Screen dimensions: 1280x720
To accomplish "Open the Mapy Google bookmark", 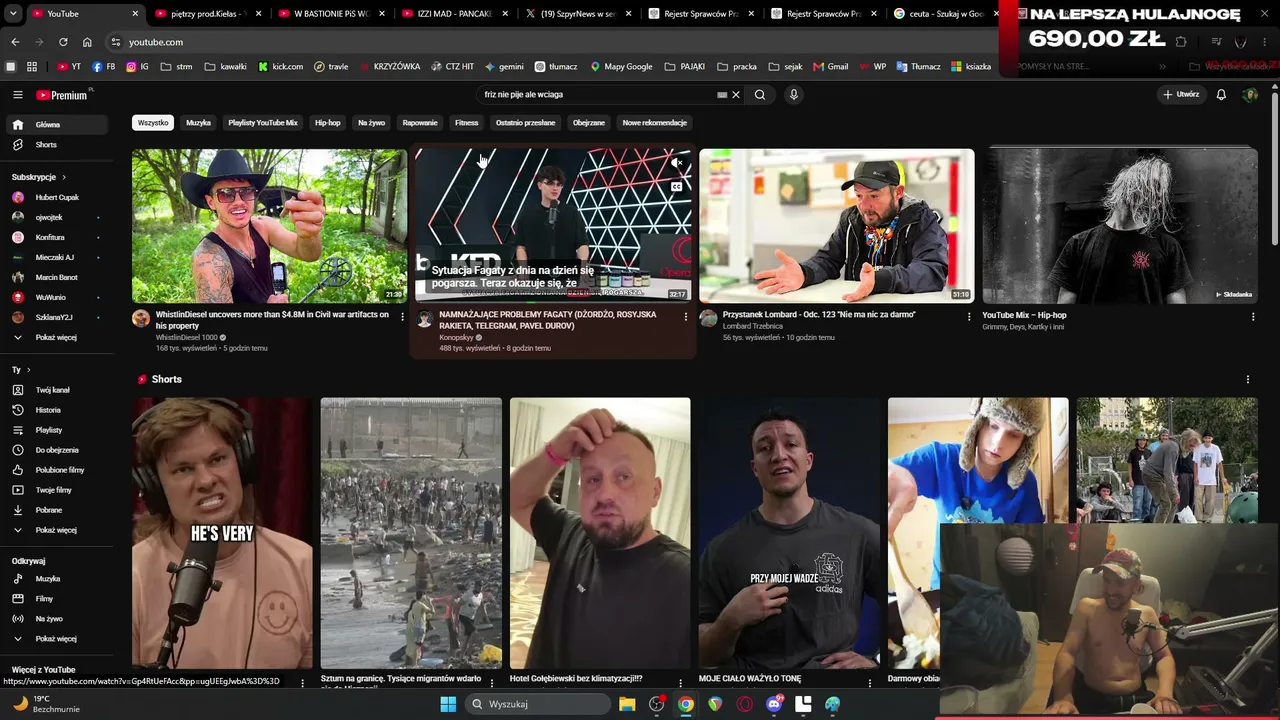I will [x=621, y=67].
